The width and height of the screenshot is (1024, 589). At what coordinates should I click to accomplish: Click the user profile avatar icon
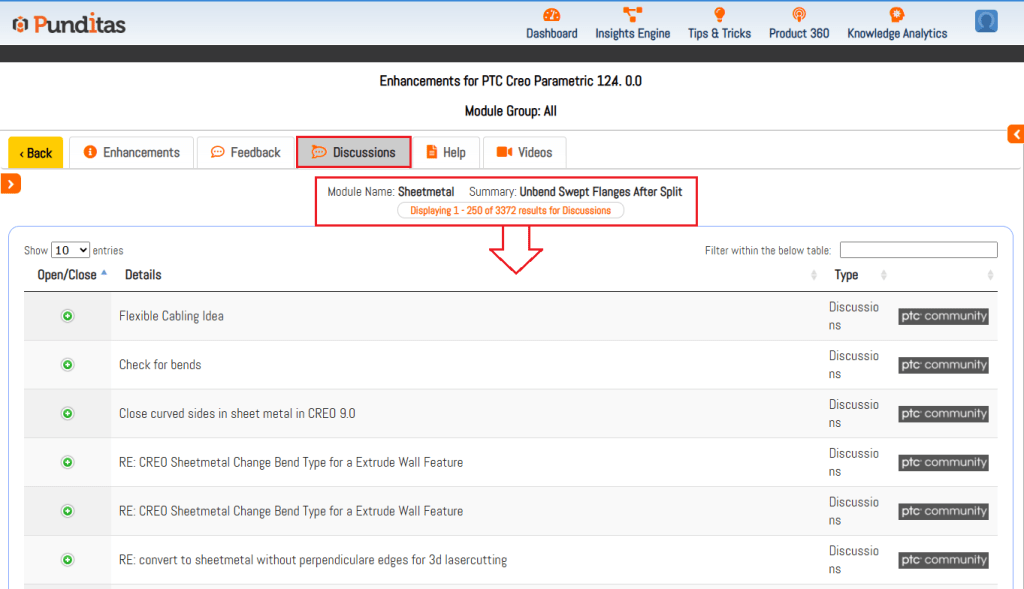pos(986,21)
